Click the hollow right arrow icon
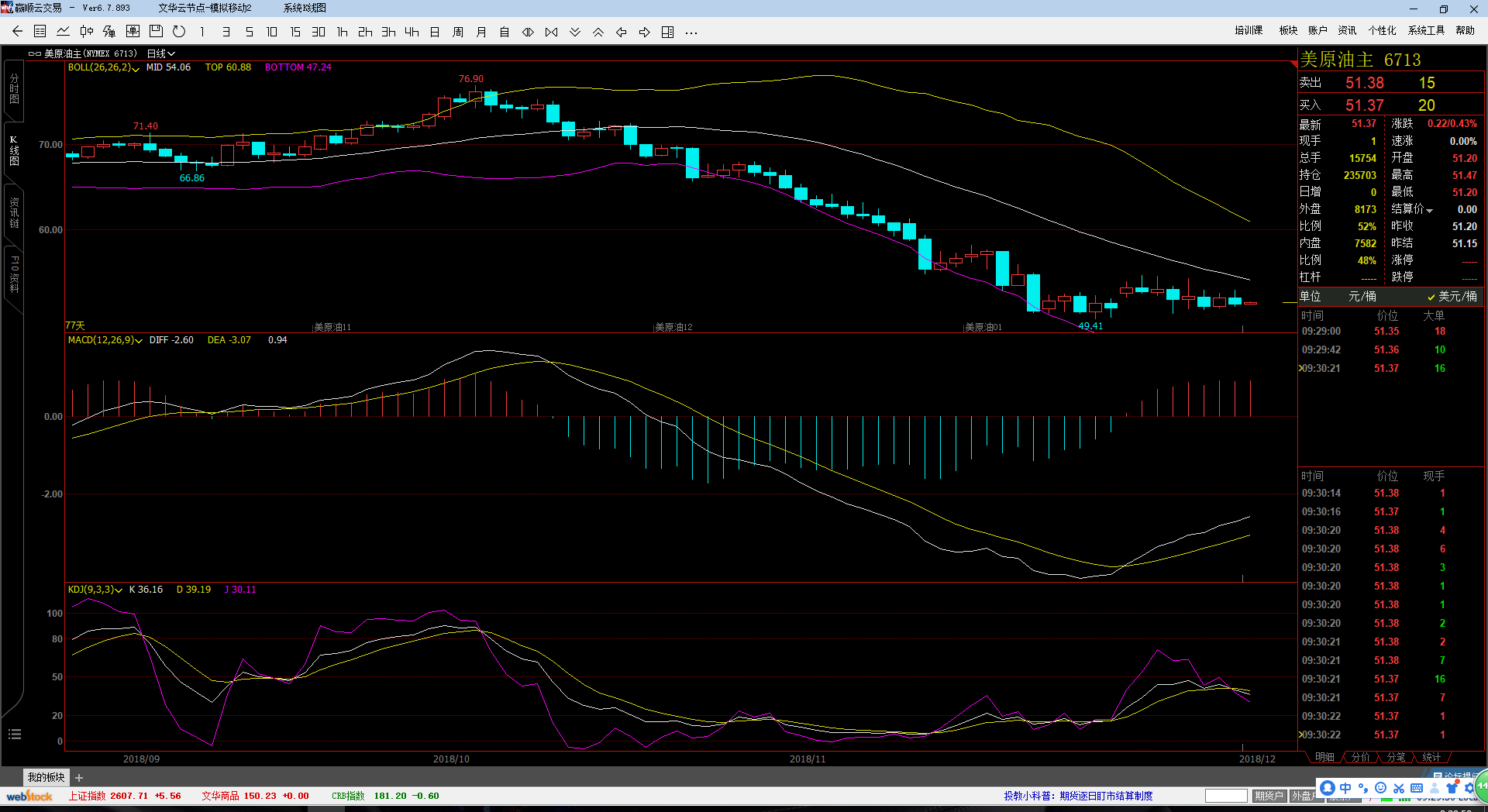The width and height of the screenshot is (1488, 812). click(x=644, y=32)
